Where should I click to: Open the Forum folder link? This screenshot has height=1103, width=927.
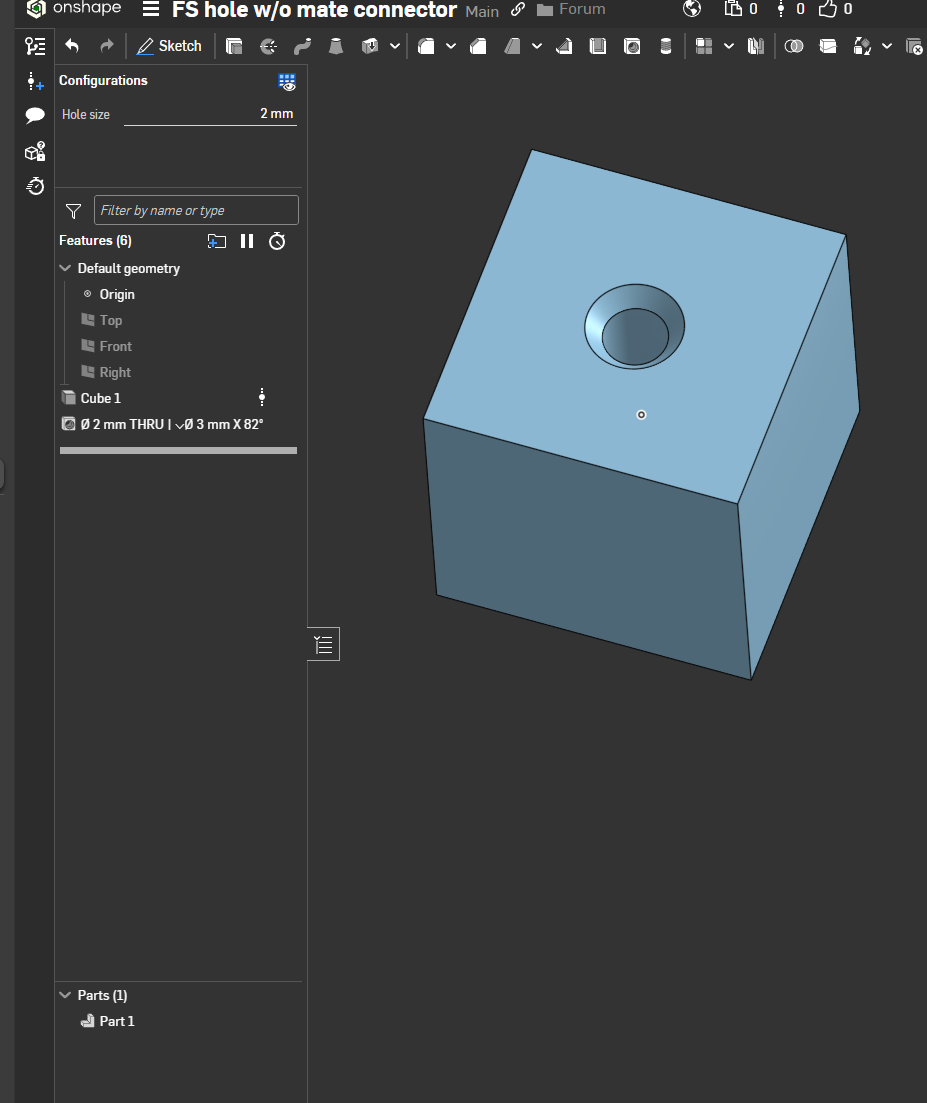[x=571, y=9]
